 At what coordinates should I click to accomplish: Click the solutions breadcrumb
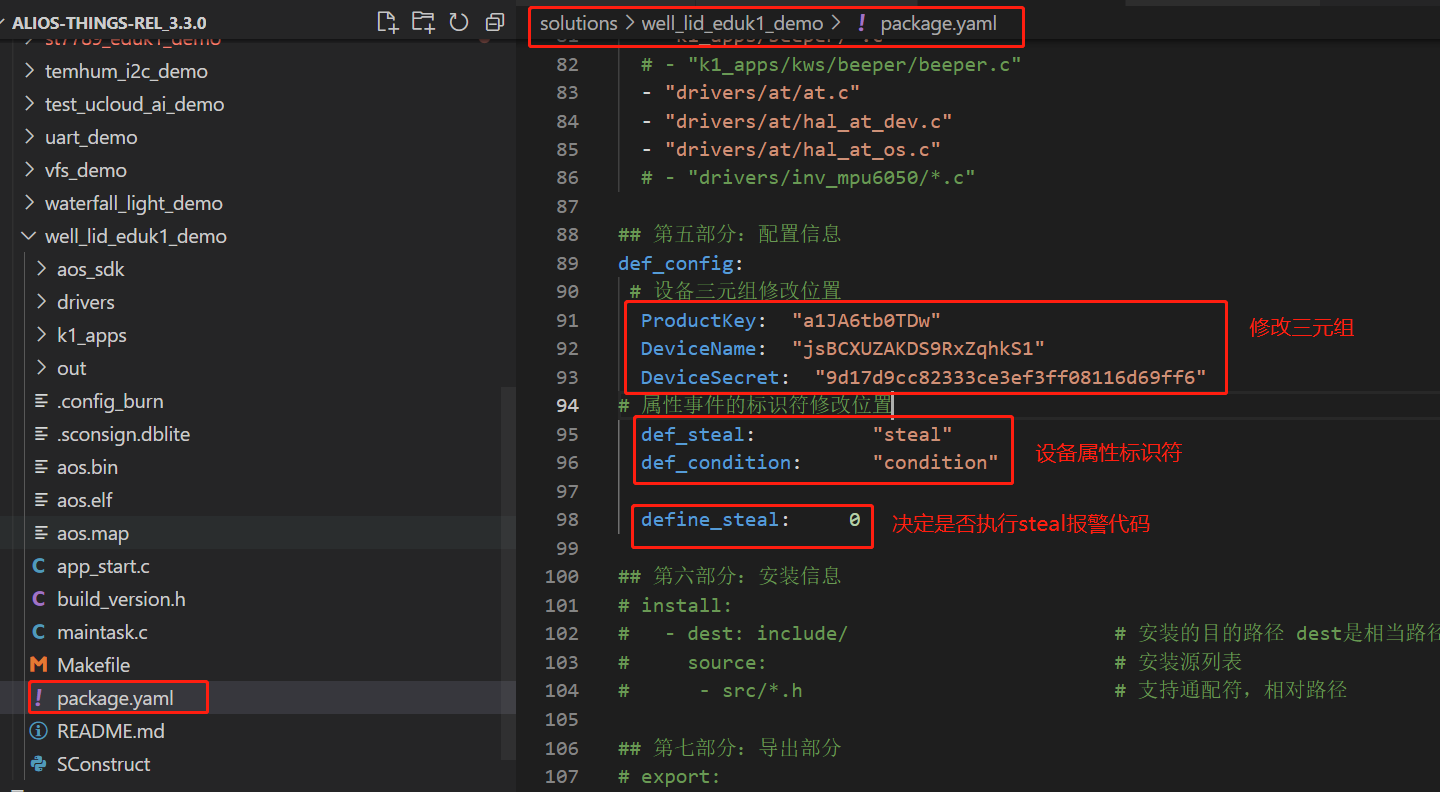(579, 23)
